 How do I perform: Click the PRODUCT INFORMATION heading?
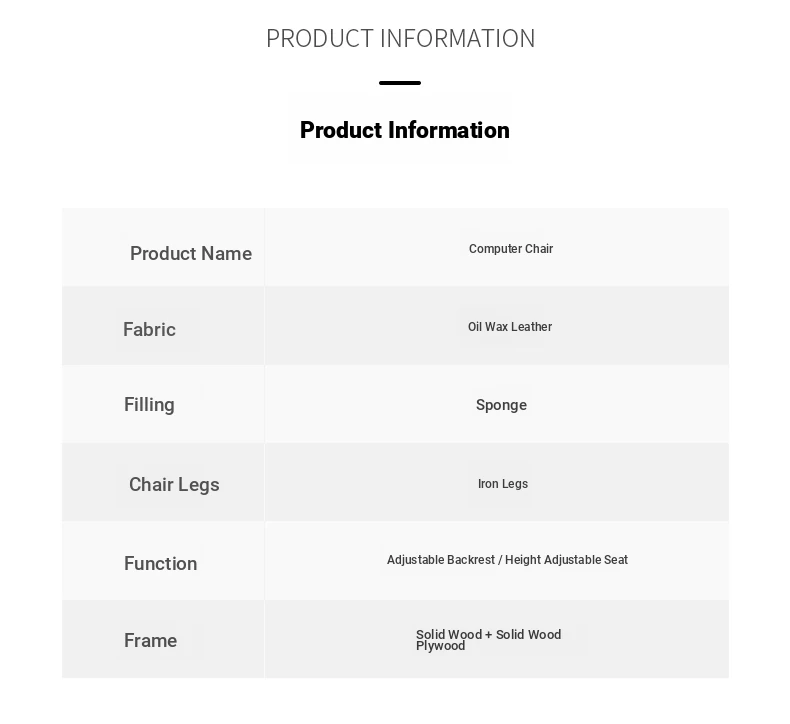(x=401, y=38)
